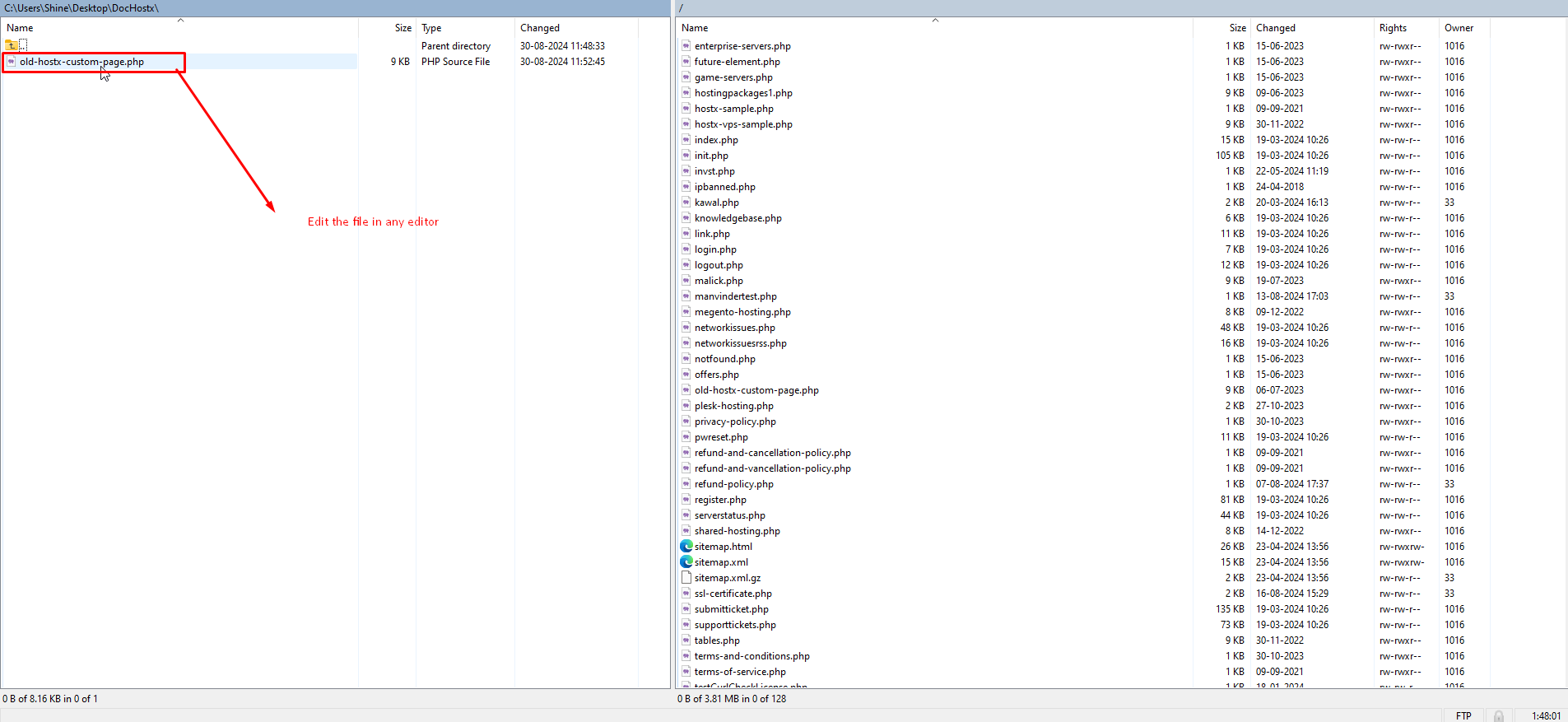The height and width of the screenshot is (722, 1568).
Task: Sort remote files by the Rights column
Action: (1393, 28)
